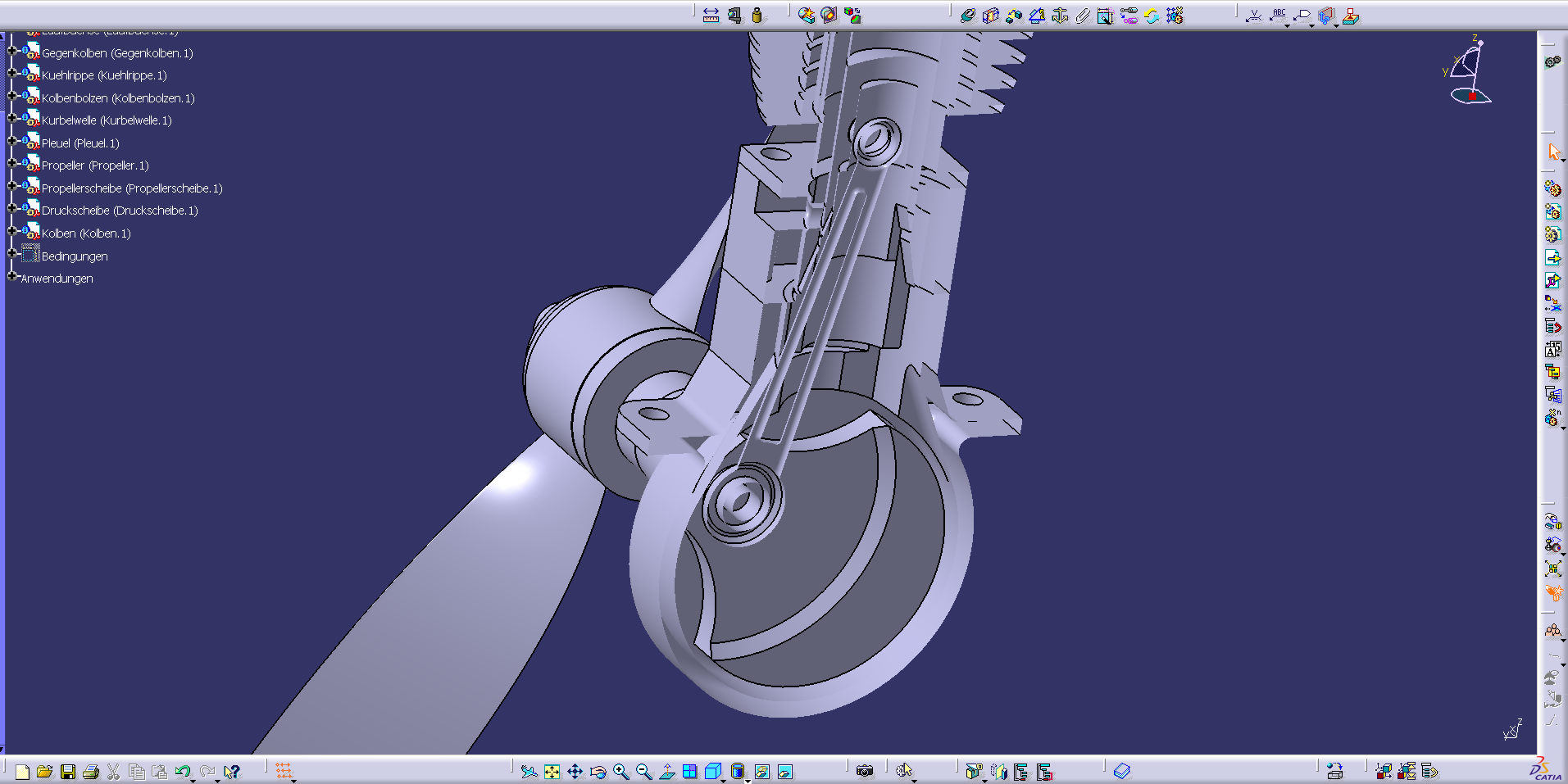Click the Isometric View cube icon
Viewport: 1568px width, 784px height.
click(x=713, y=771)
